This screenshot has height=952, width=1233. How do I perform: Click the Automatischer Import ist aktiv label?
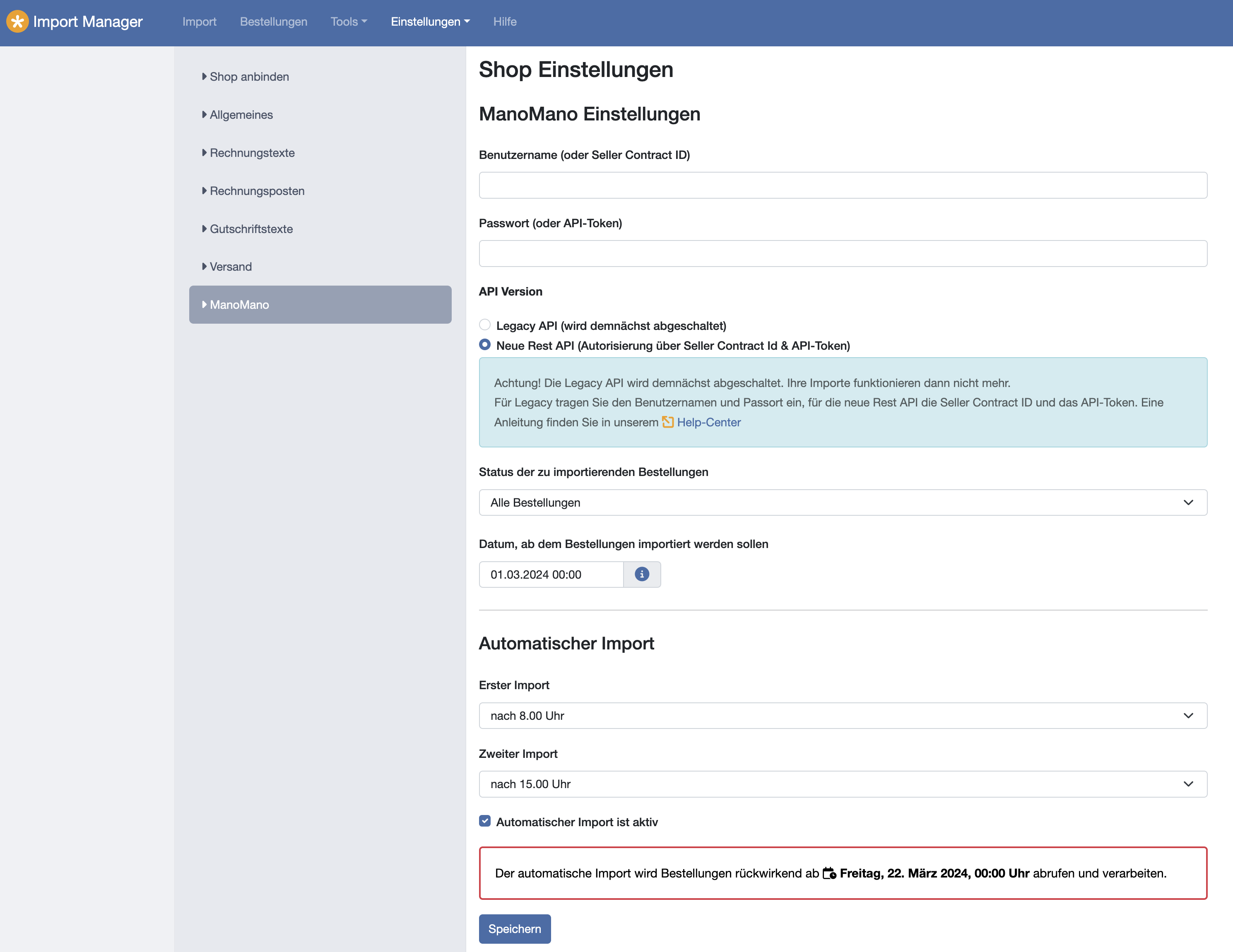pyautogui.click(x=577, y=822)
